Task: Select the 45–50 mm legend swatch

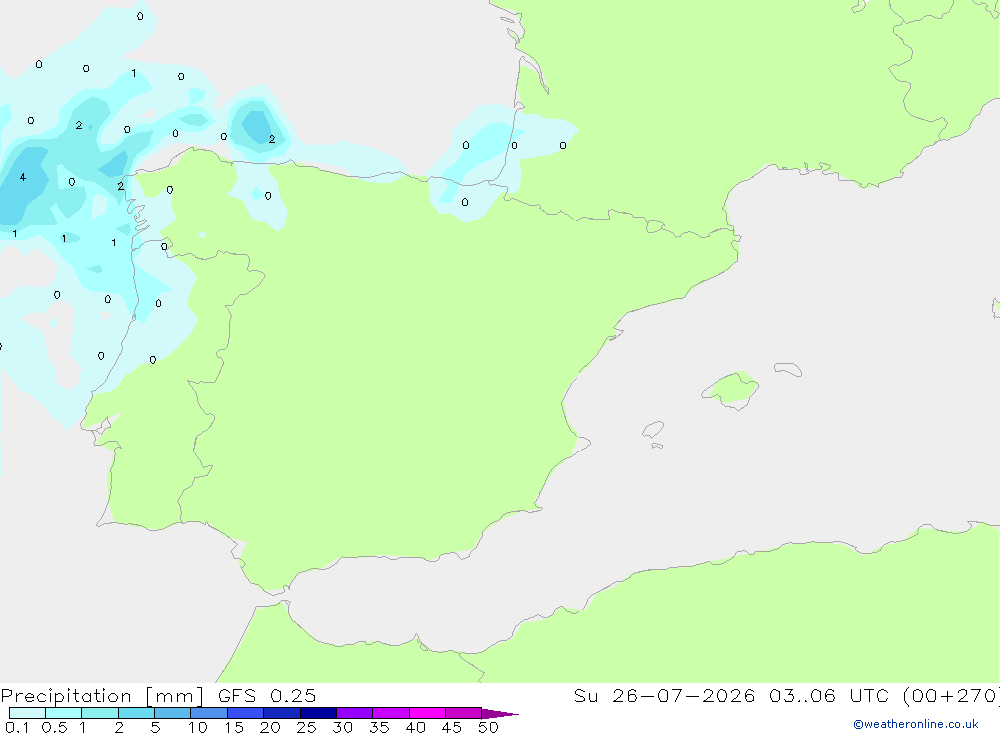Action: pyautogui.click(x=464, y=713)
